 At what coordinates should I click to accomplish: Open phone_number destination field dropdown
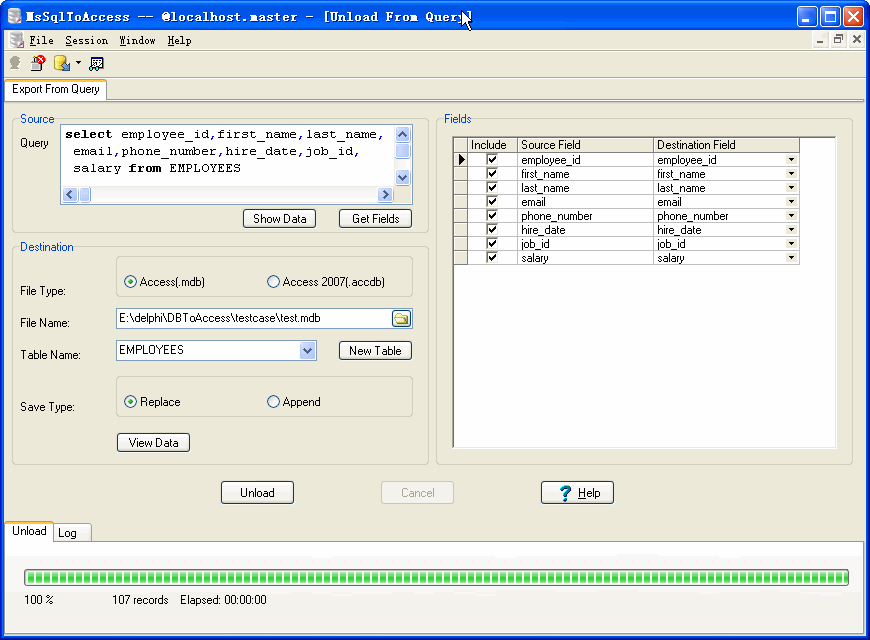791,215
